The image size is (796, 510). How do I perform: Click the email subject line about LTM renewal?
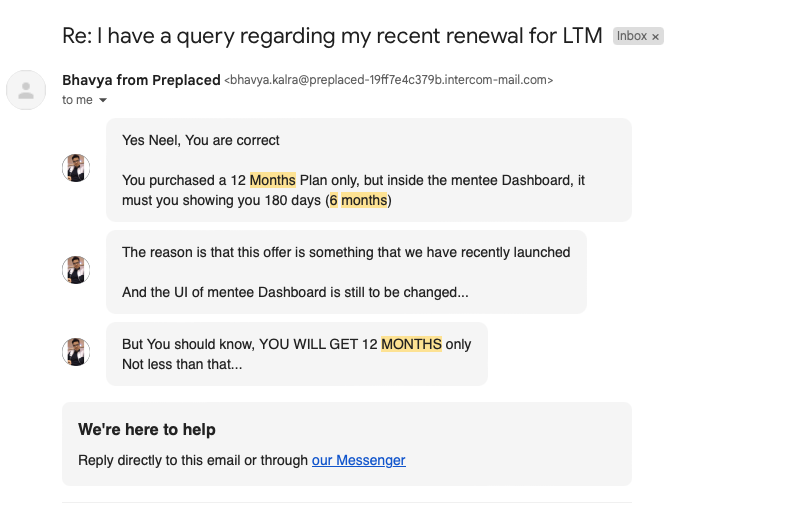coord(332,36)
